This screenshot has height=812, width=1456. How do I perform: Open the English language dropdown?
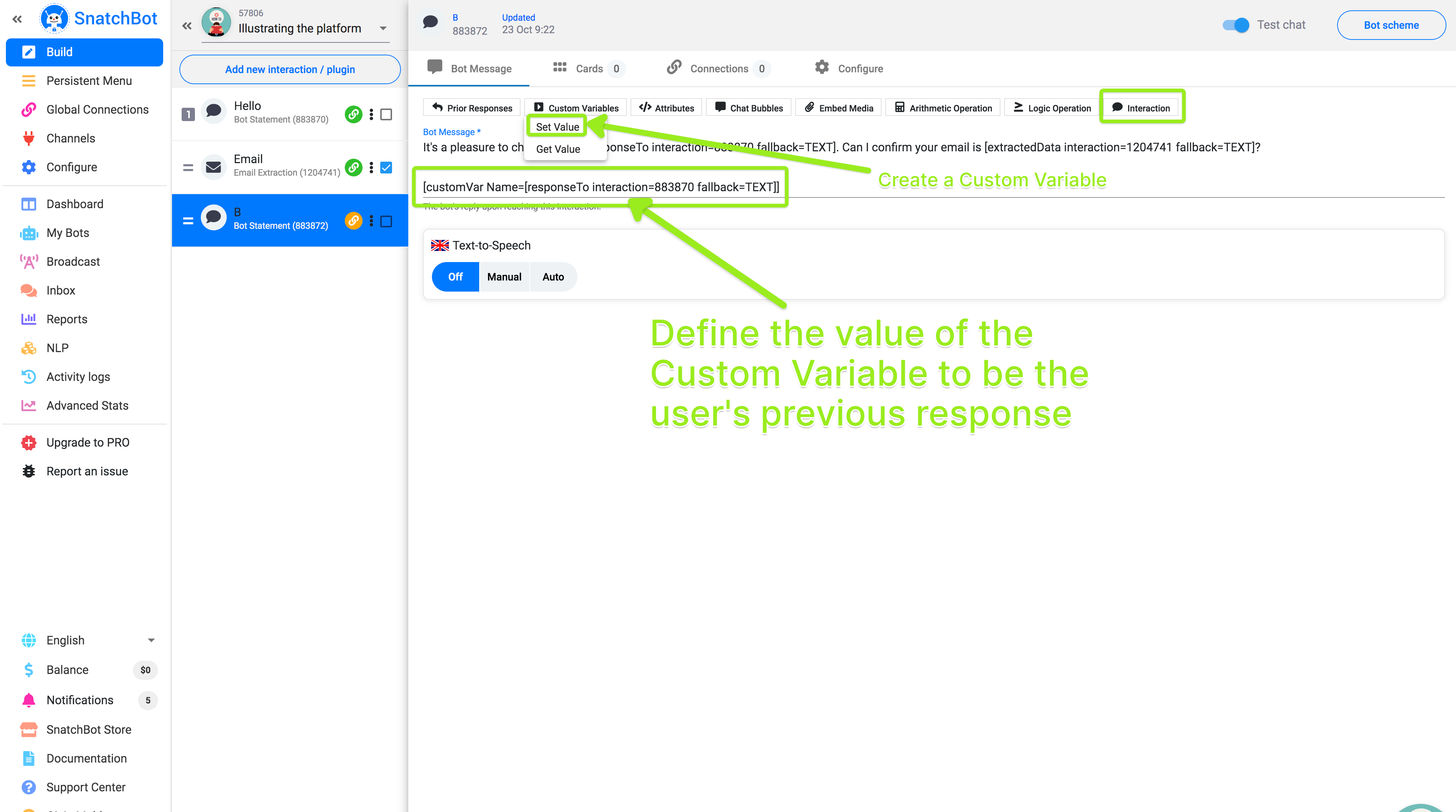click(151, 640)
